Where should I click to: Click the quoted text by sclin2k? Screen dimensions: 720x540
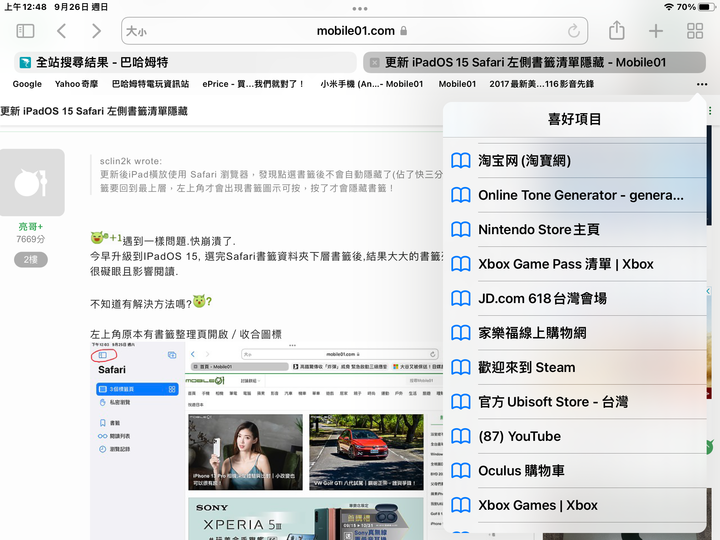pos(271,175)
